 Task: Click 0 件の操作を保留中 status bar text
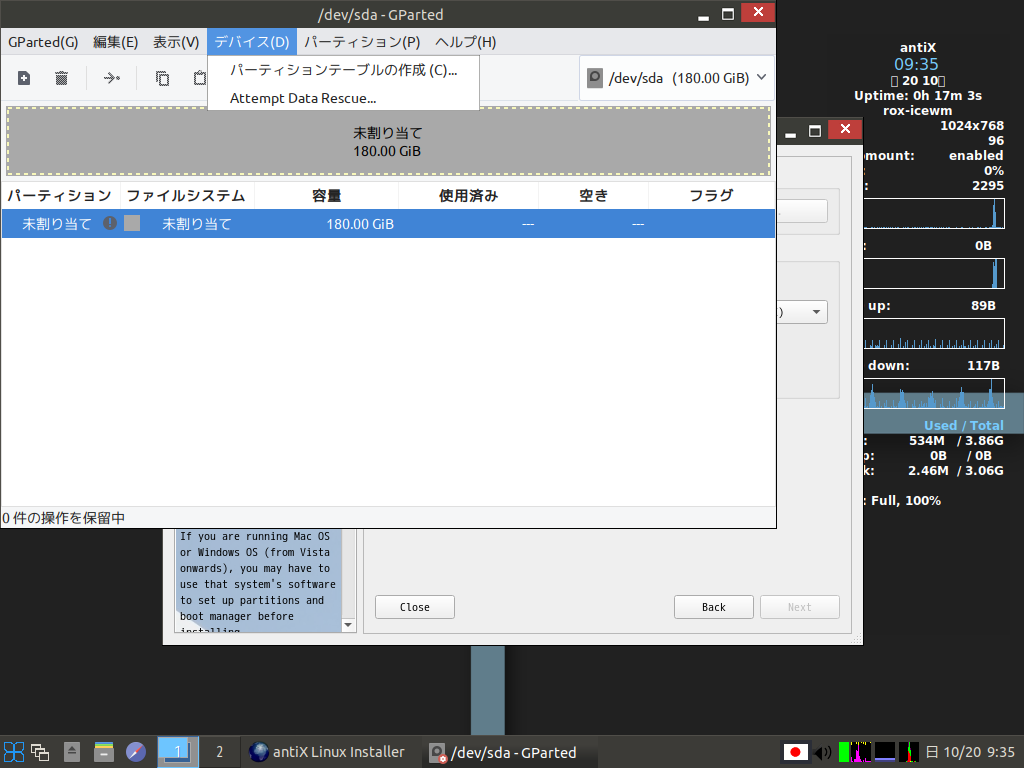pos(63,518)
